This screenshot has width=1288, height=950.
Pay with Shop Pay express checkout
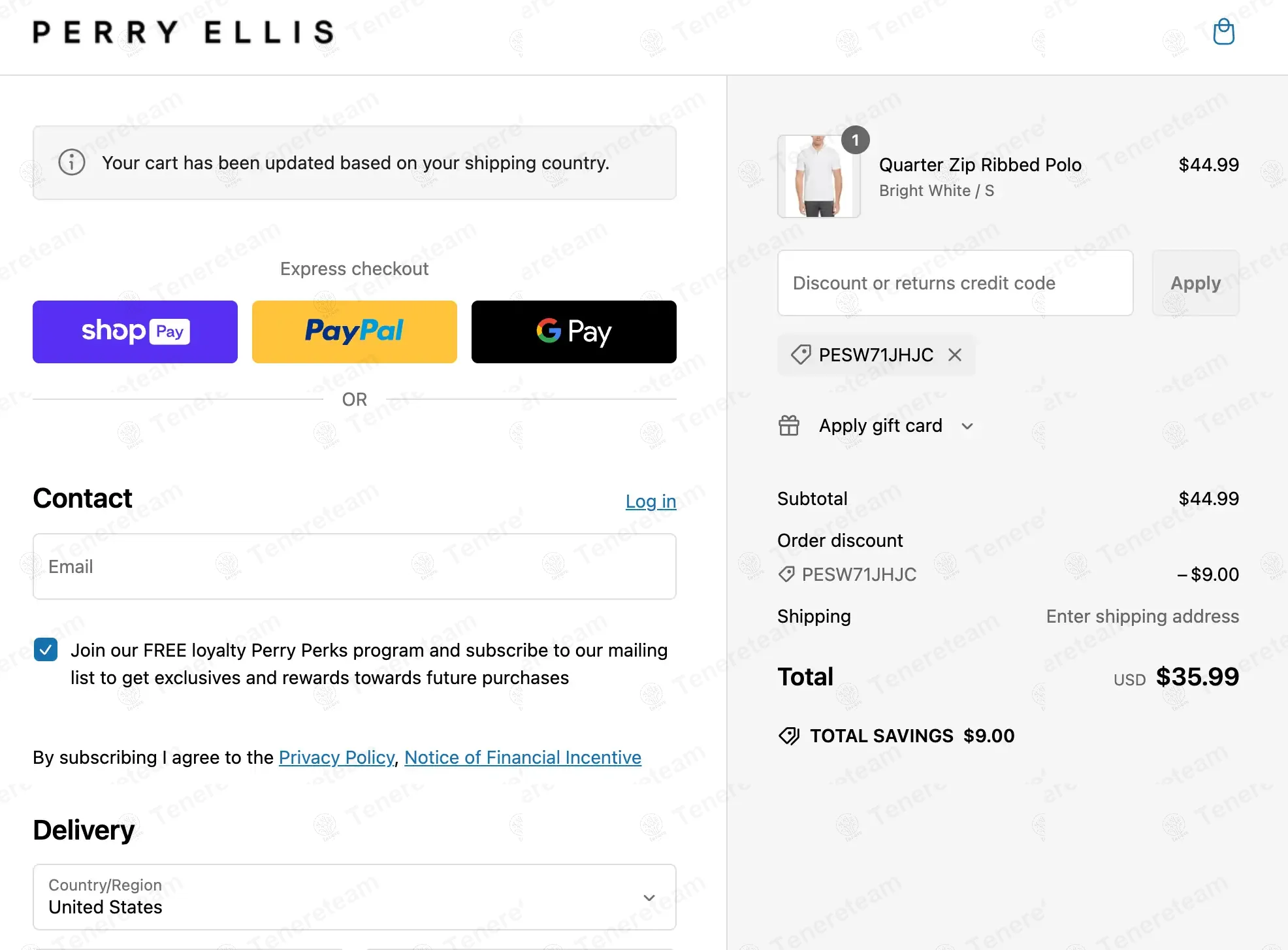point(135,332)
